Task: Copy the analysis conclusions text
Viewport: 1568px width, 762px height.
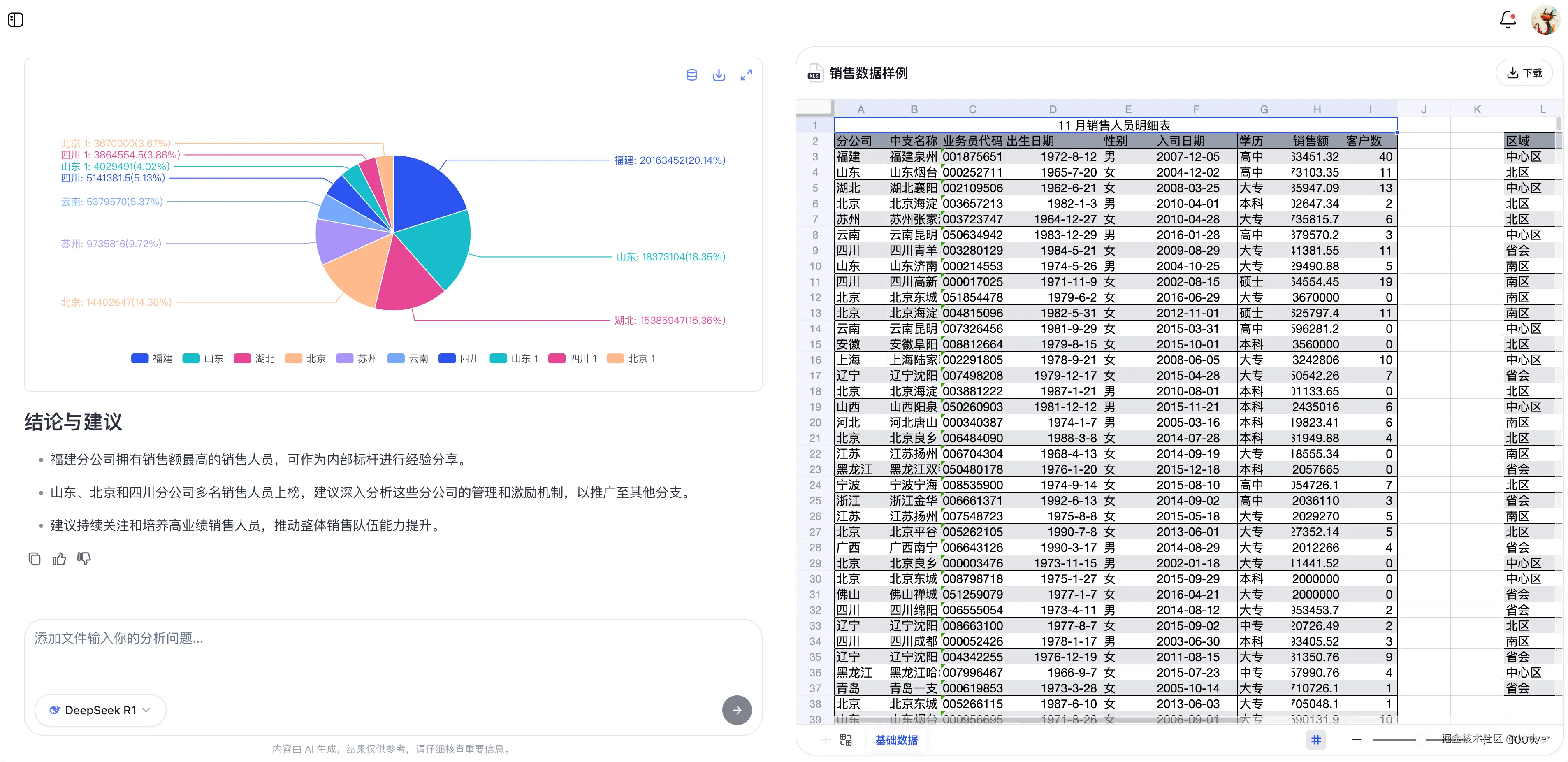Action: click(35, 558)
